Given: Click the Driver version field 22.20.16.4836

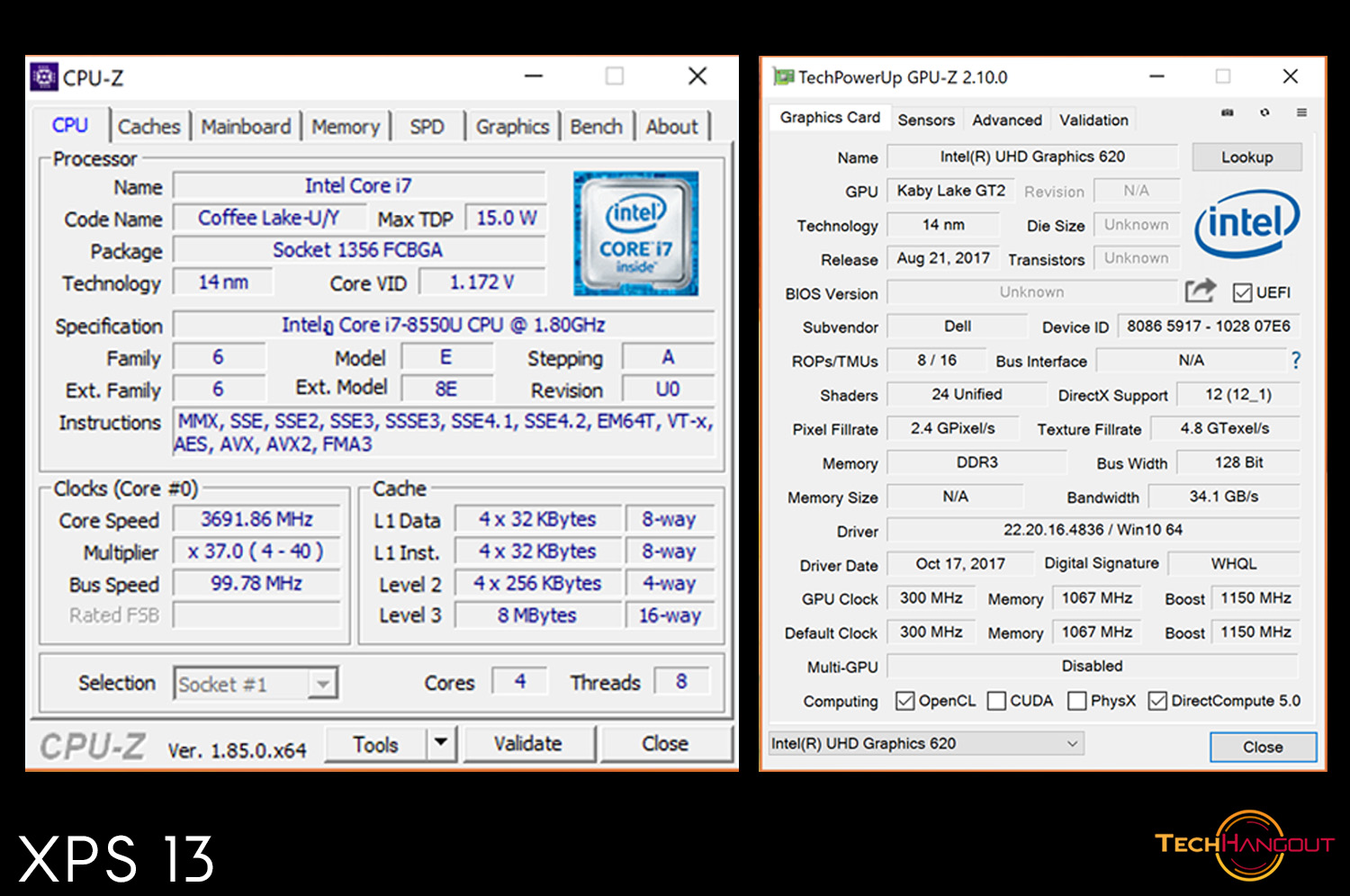Looking at the screenshot, I should pyautogui.click(x=1093, y=530).
